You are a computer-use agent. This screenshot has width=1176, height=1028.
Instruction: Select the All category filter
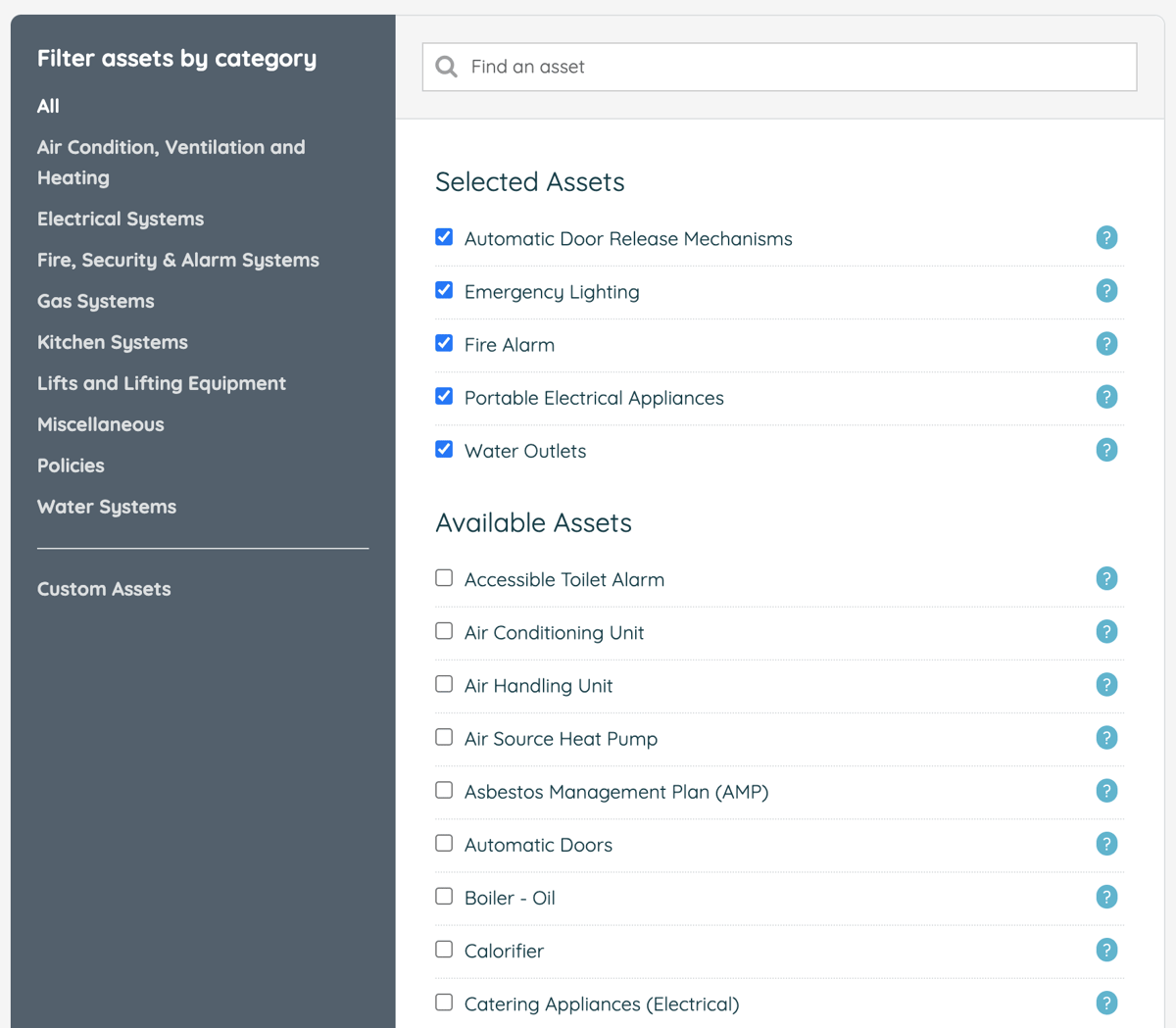click(x=47, y=106)
